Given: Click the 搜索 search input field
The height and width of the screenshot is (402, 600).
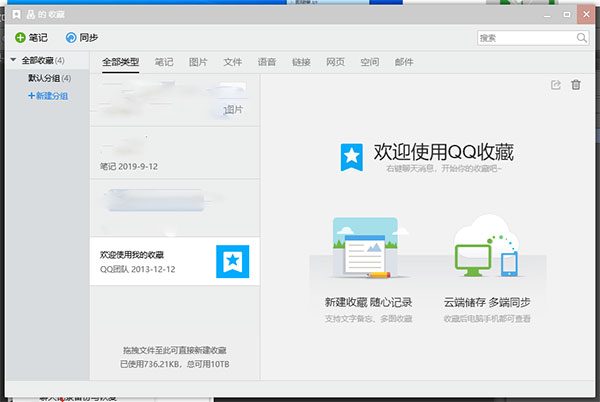Looking at the screenshot, I should click(x=533, y=38).
